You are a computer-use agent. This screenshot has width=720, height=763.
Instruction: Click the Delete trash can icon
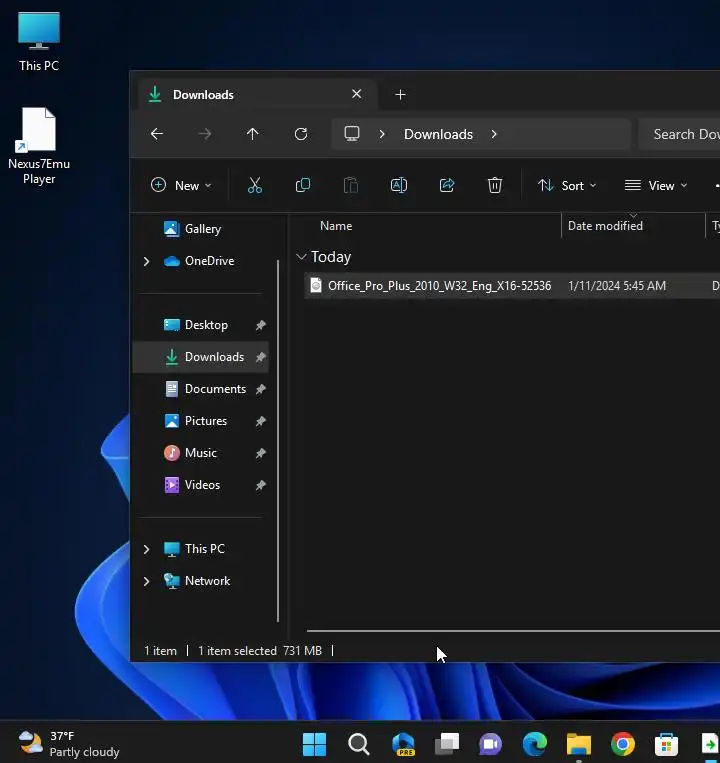click(495, 185)
